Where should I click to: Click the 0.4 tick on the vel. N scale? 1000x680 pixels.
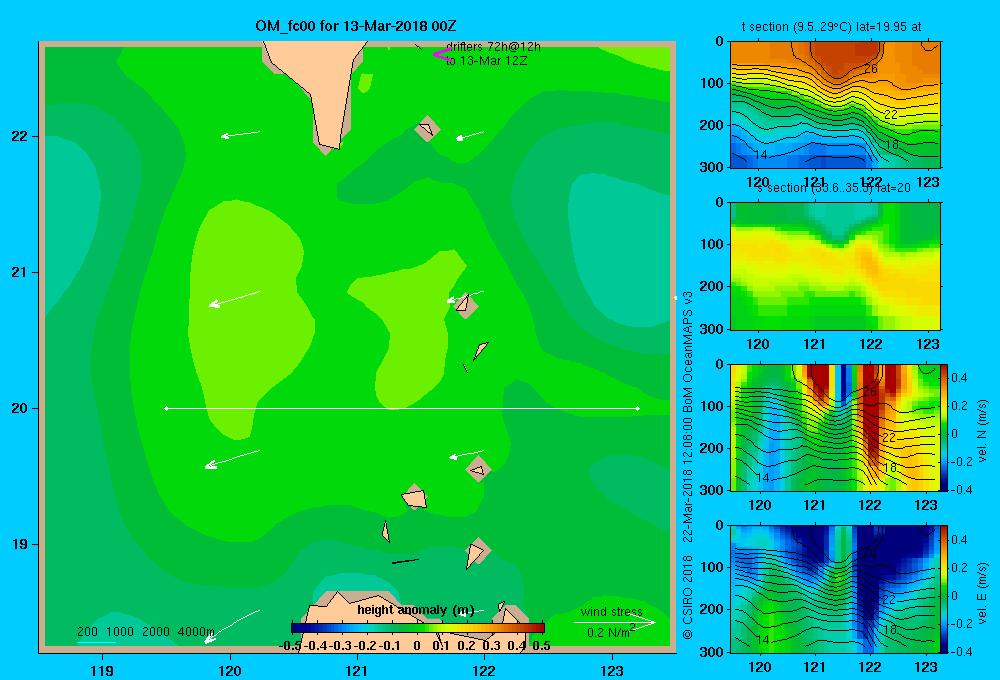click(x=959, y=378)
